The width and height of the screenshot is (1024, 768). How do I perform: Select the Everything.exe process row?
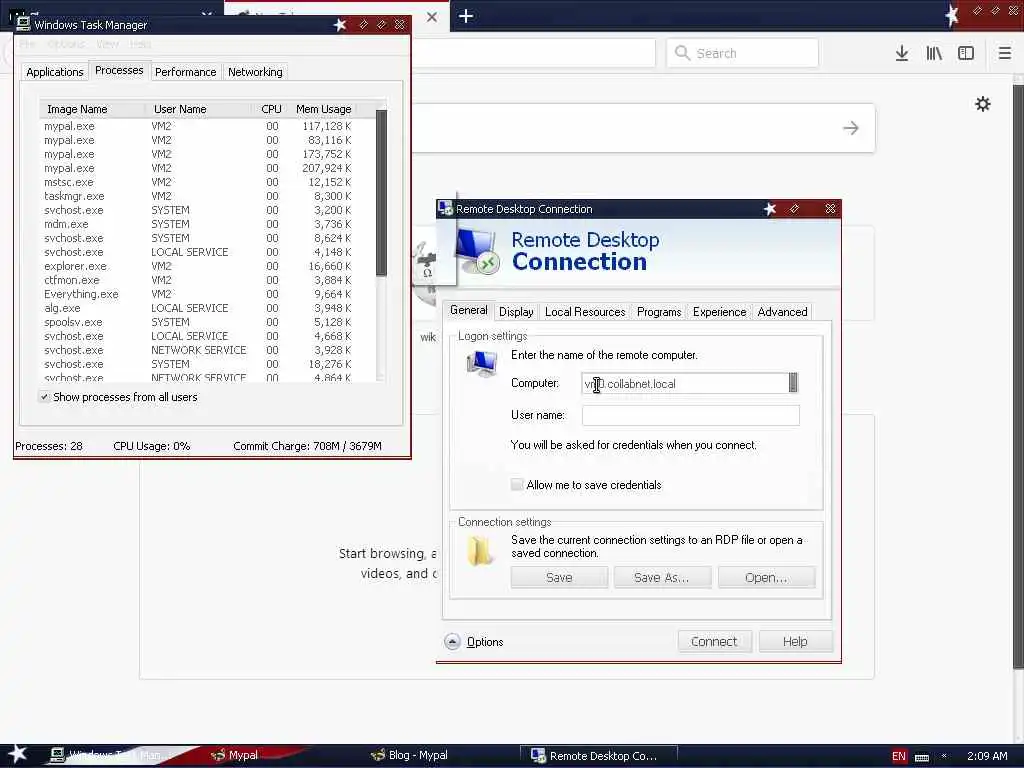coord(208,294)
